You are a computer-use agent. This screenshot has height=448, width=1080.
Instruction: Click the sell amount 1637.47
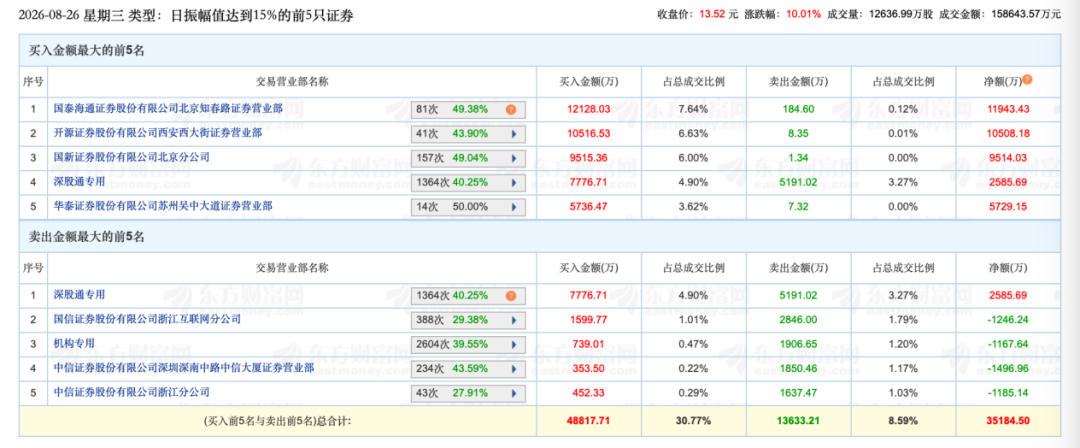[799, 393]
